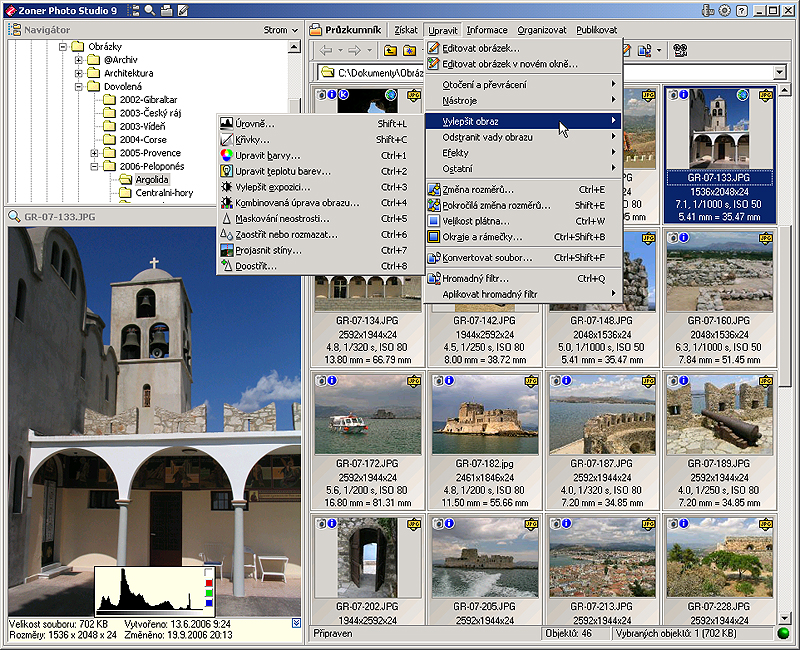Click blue info icon on GR-07-133.JPG thumbnail
The width and height of the screenshot is (800, 650).
tap(683, 96)
